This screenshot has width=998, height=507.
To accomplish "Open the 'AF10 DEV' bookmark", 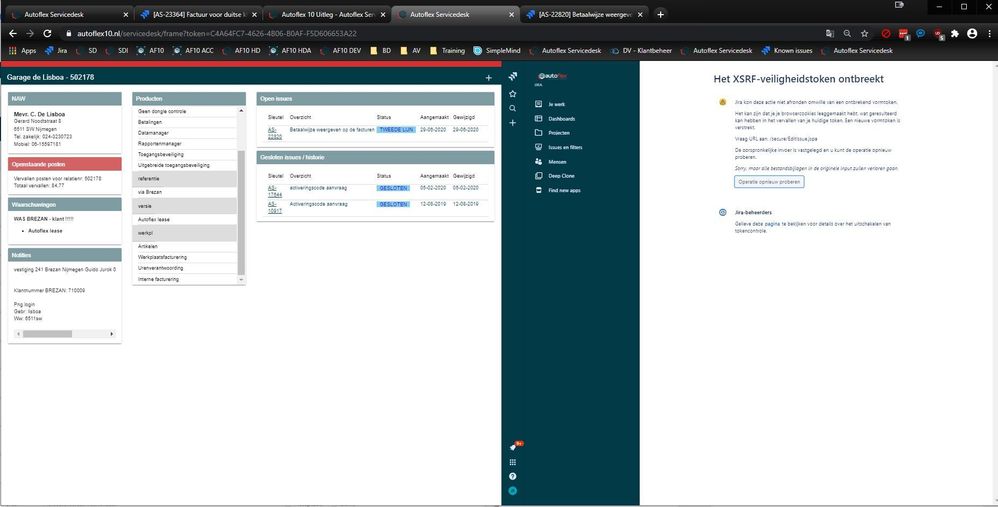I will (340, 51).
